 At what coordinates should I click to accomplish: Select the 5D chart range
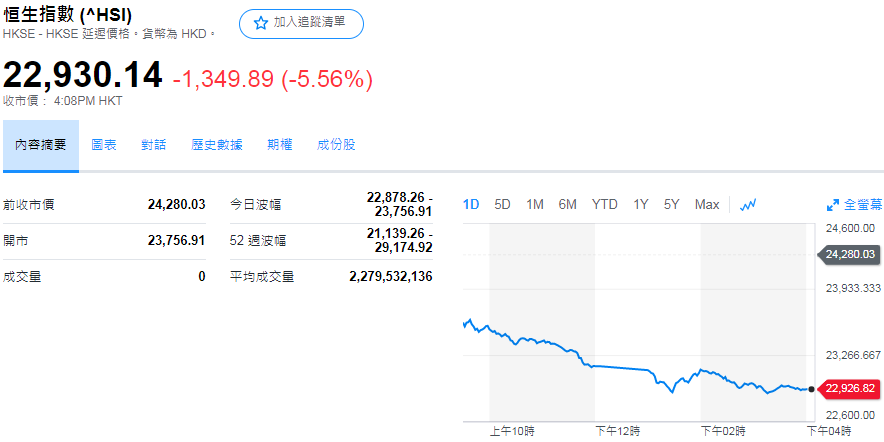click(503, 205)
